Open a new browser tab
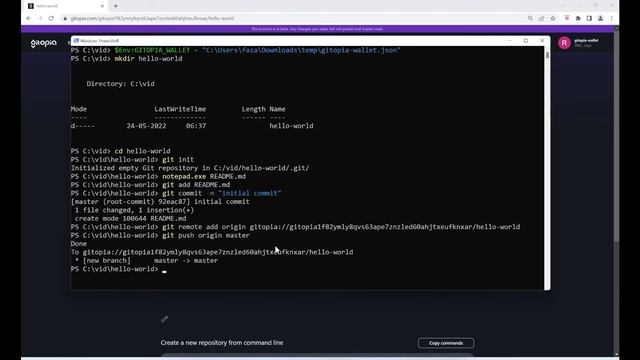640x360 pixels. click(116, 6)
